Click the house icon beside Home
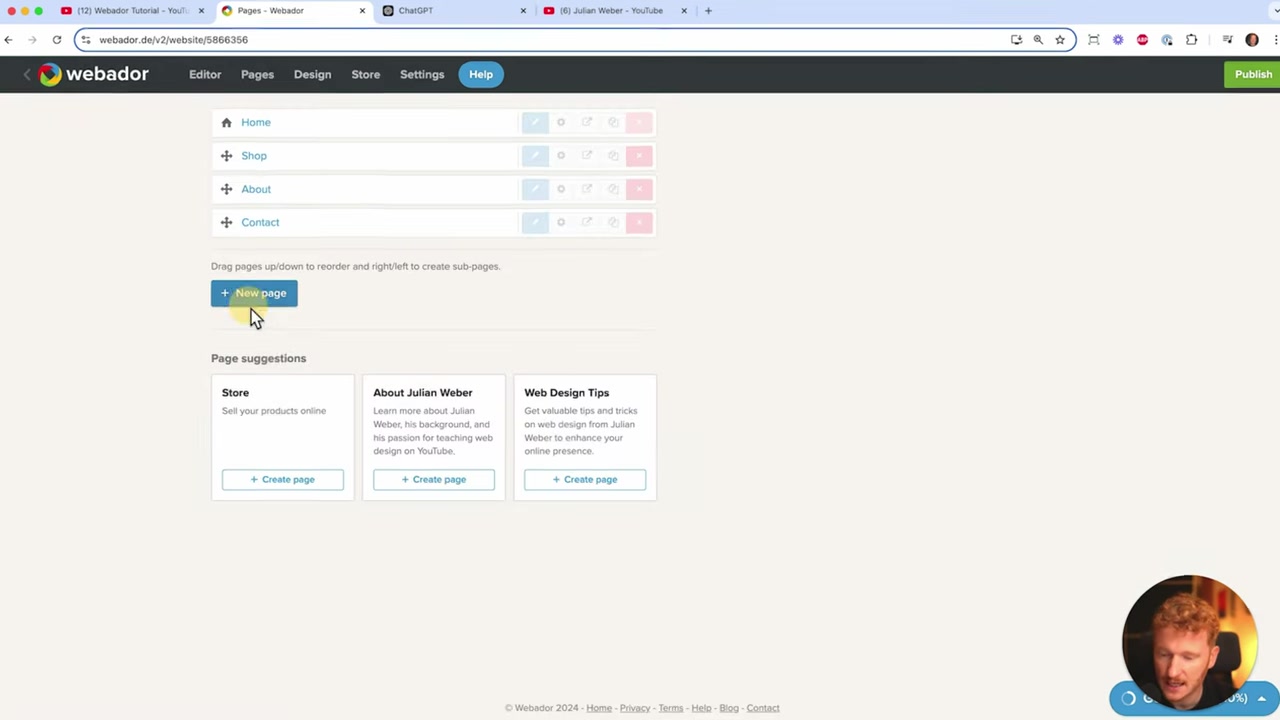1280x720 pixels. click(x=226, y=122)
